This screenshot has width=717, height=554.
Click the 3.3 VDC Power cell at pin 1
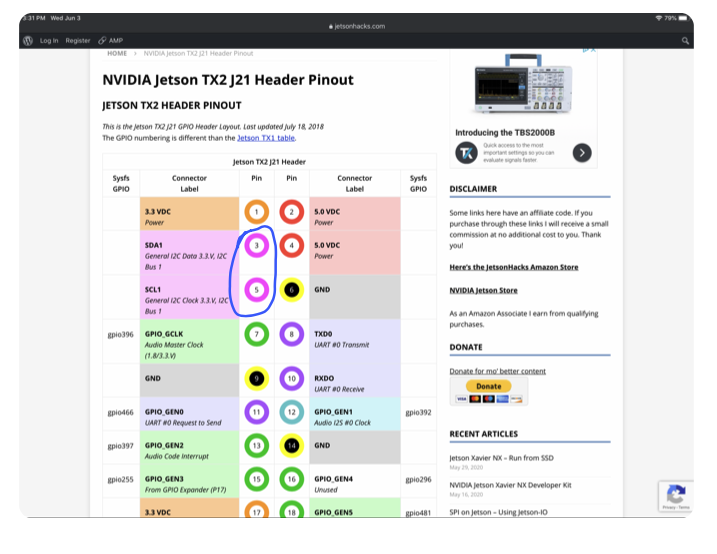coord(189,214)
